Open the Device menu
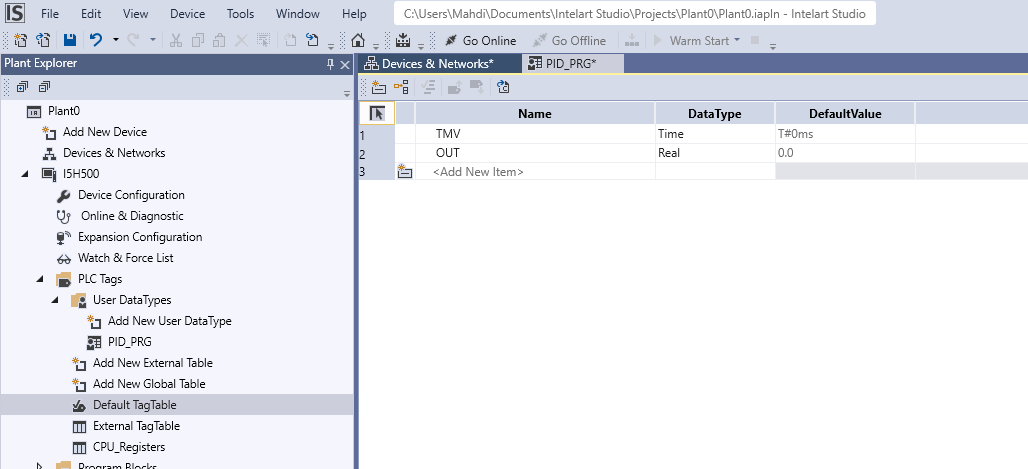Screen dimensions: 1028x469 (187, 14)
